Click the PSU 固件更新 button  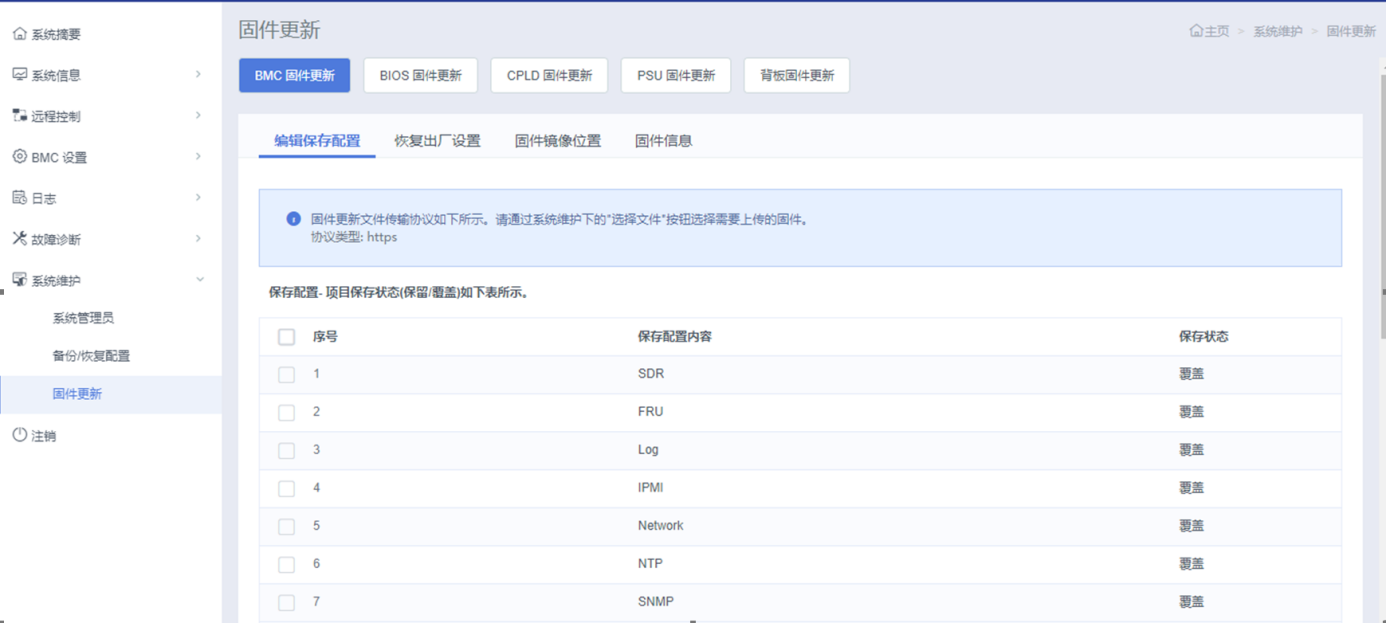coord(676,76)
